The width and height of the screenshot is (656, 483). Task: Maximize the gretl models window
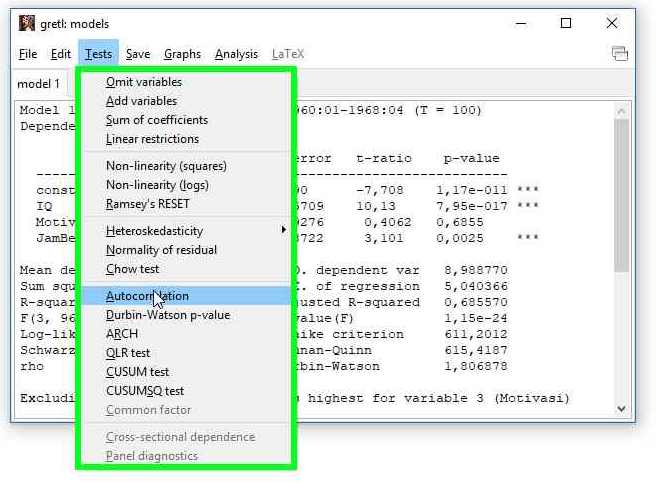[x=566, y=23]
